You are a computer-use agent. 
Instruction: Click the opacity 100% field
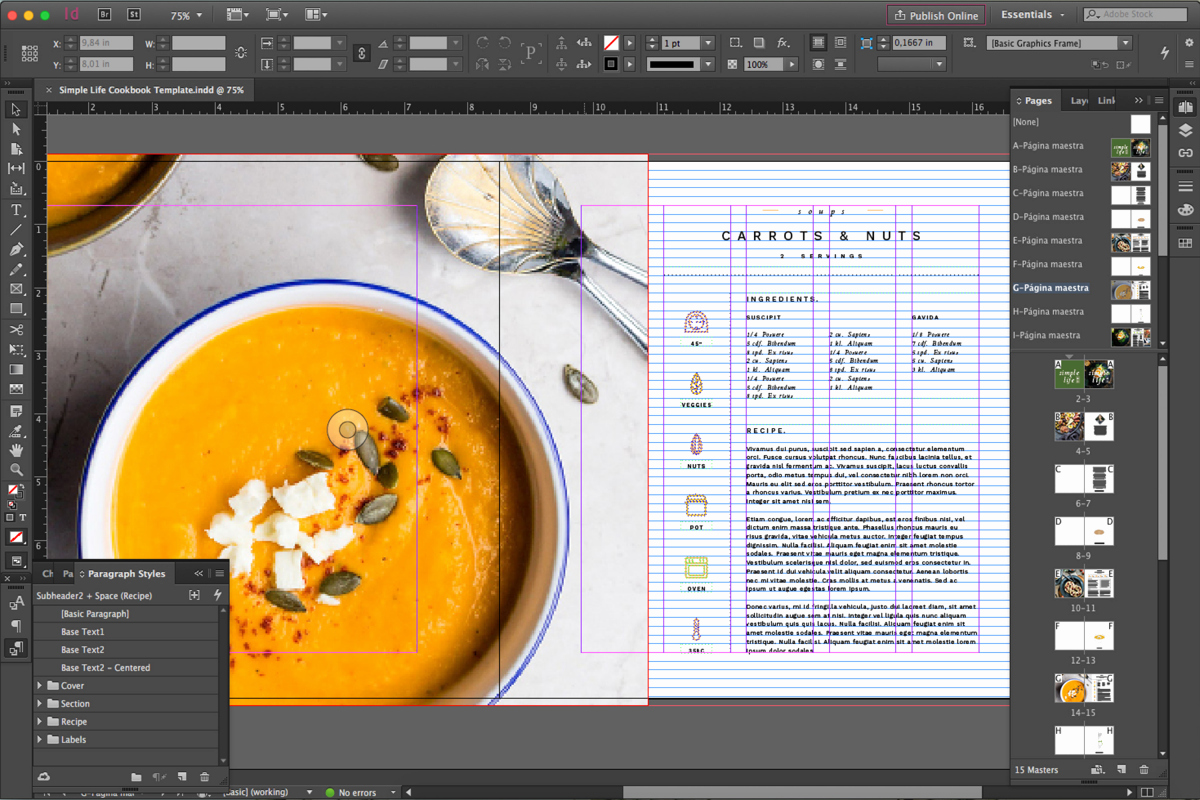coord(764,64)
